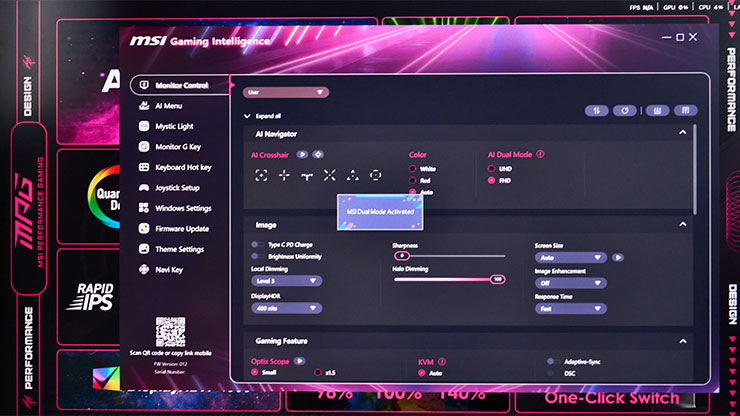Screen dimensions: 740x416
Task: Select the X-shaped AI crosshair icon
Action: pyautogui.click(x=330, y=175)
